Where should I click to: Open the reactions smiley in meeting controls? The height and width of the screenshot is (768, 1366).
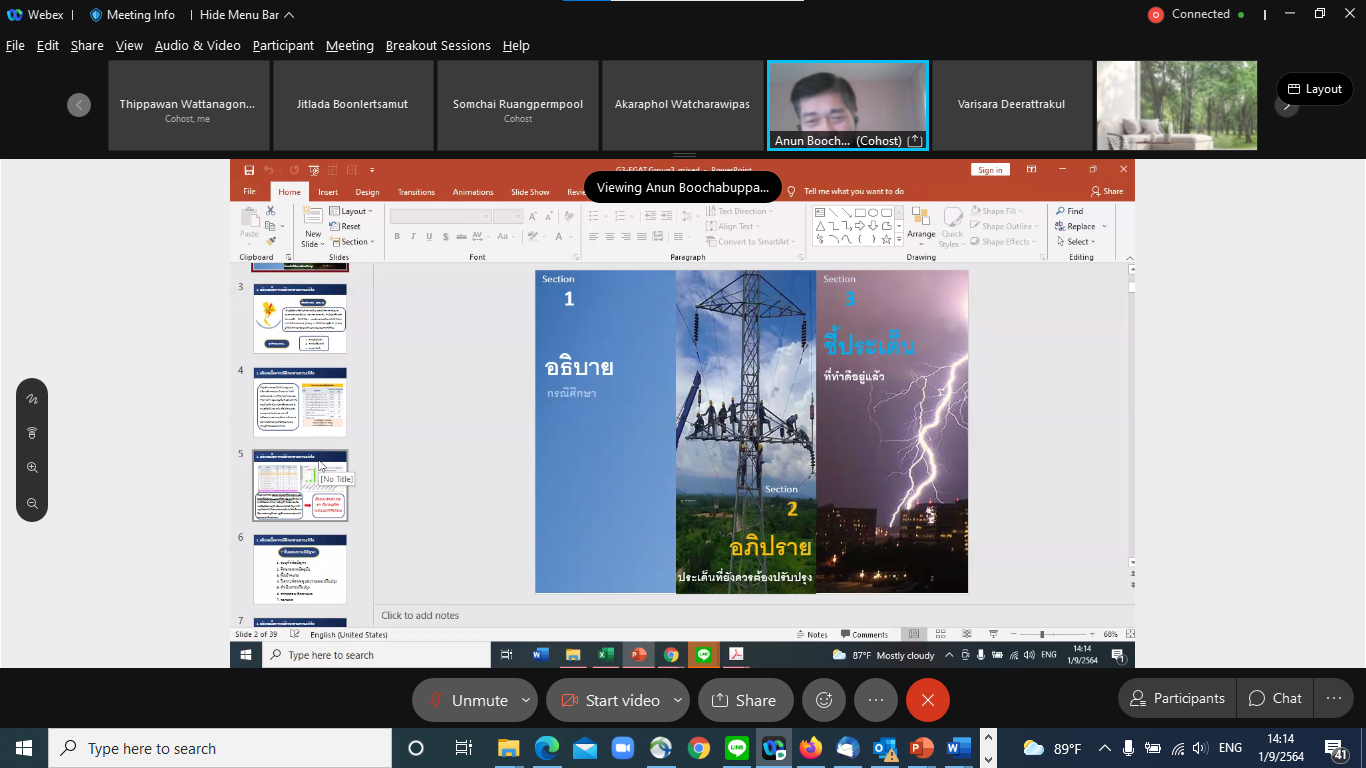coord(824,700)
